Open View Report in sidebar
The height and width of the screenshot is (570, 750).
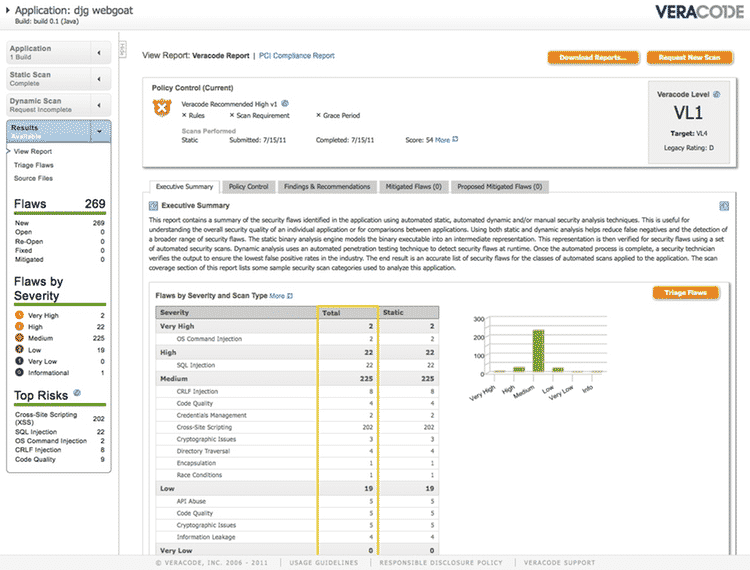pyautogui.click(x=33, y=152)
